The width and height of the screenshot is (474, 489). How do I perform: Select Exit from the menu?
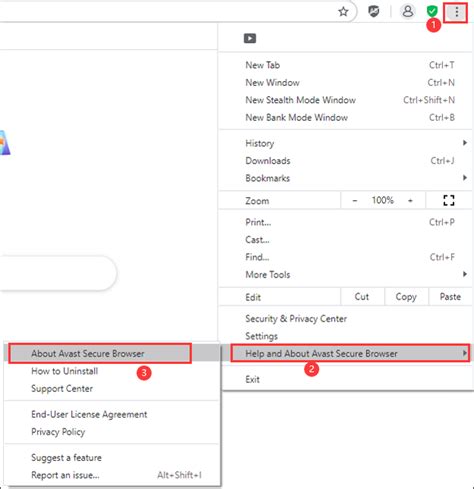pos(346,379)
